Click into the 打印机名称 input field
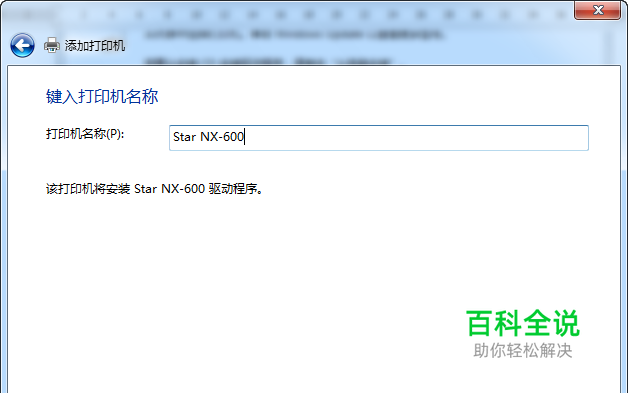The image size is (628, 393). pyautogui.click(x=378, y=138)
